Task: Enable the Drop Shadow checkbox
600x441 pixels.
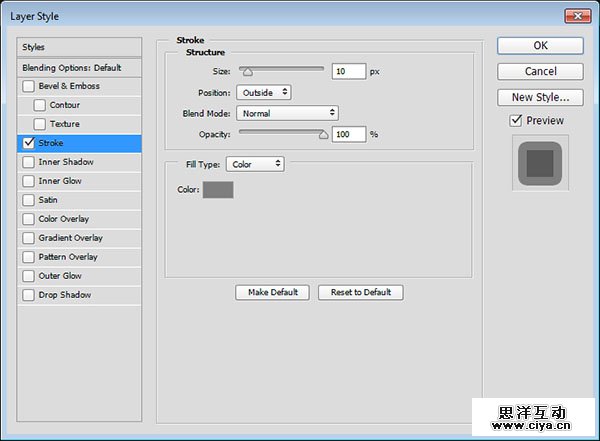Action: [28, 295]
